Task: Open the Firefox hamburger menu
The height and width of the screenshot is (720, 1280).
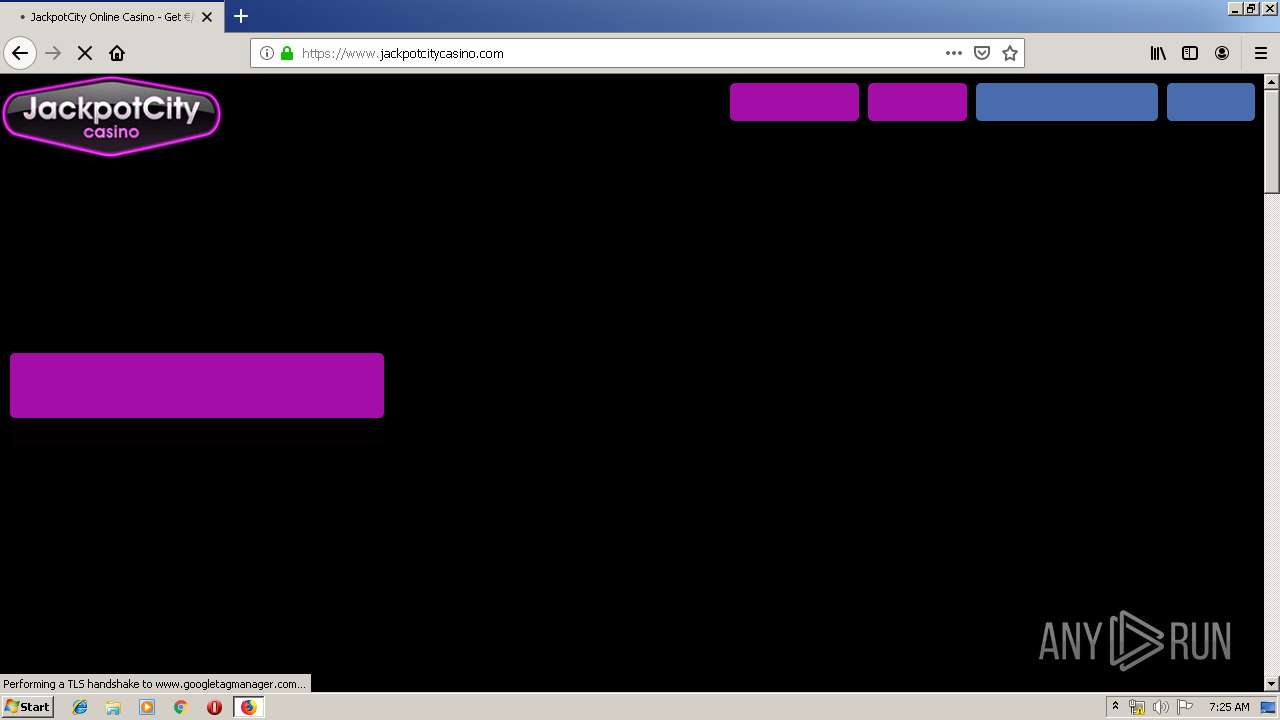Action: click(x=1261, y=53)
